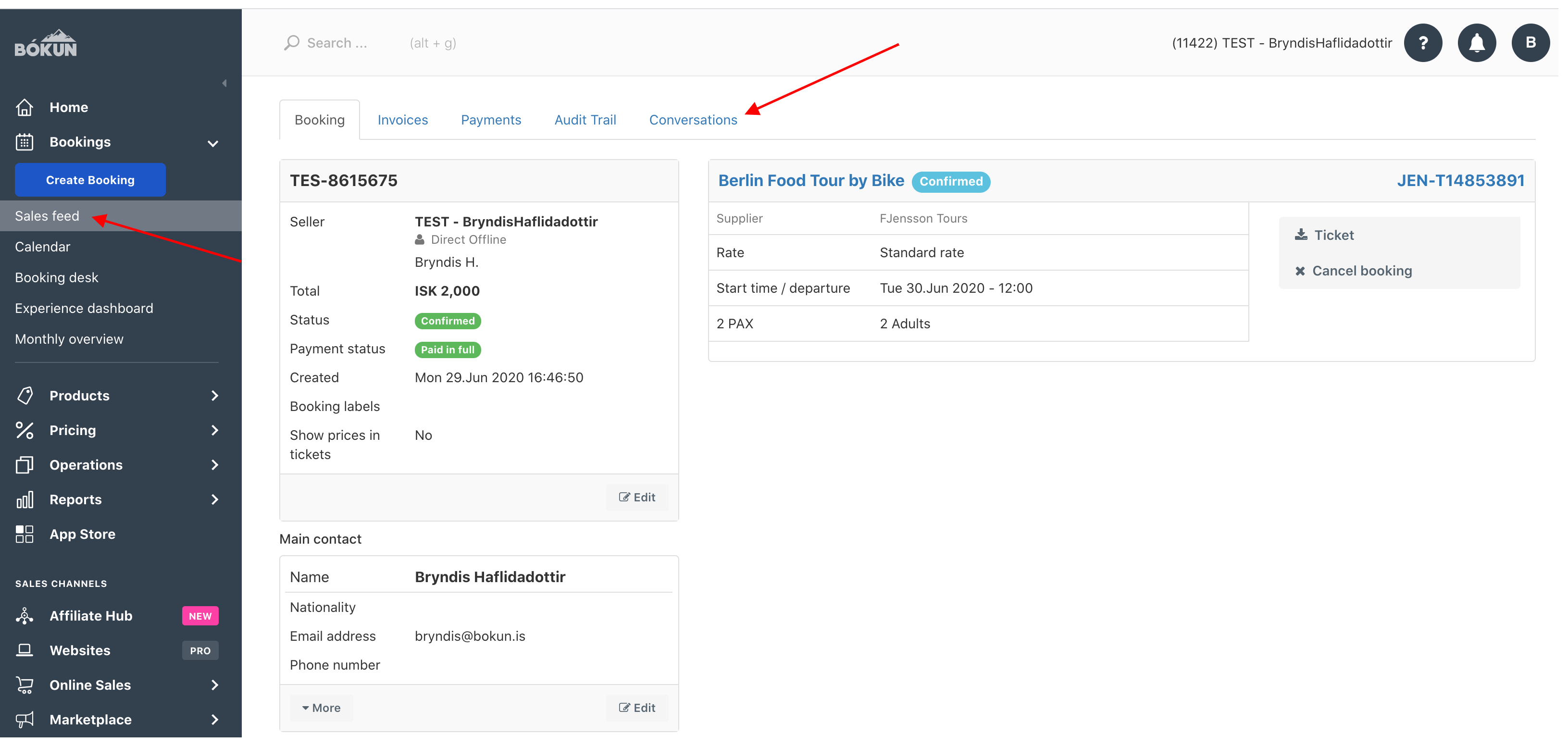Click the booking number TES-8615675
This screenshot has width=1568, height=747.
click(344, 181)
